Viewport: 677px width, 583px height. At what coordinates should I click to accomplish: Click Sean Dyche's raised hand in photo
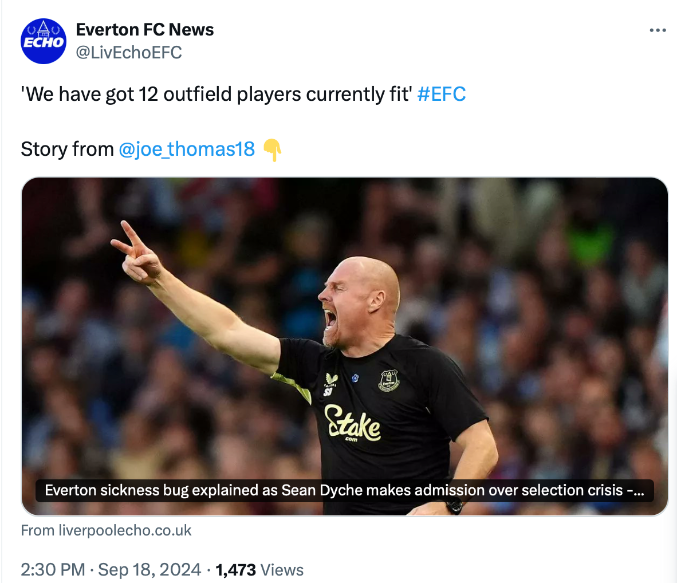point(135,251)
